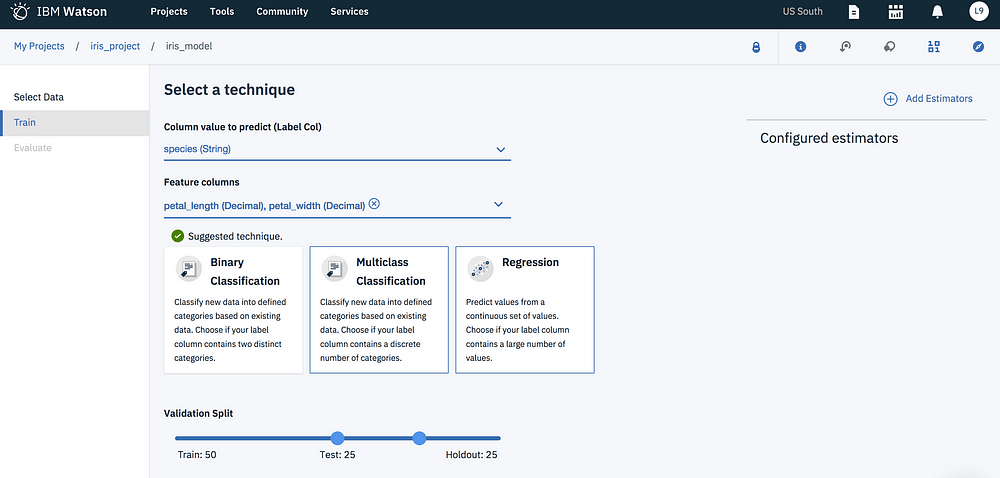Click the blue information icon
The width and height of the screenshot is (1000, 478).
pyautogui.click(x=800, y=47)
